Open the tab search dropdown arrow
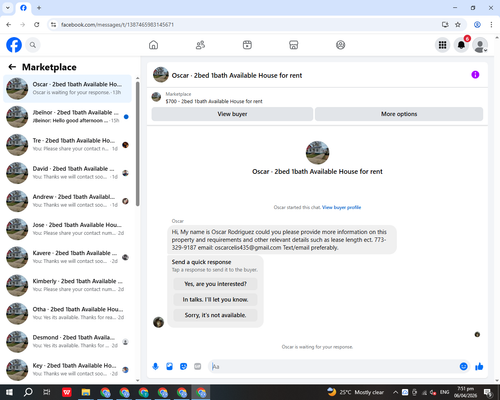The width and height of the screenshot is (500, 400). pos(8,8)
